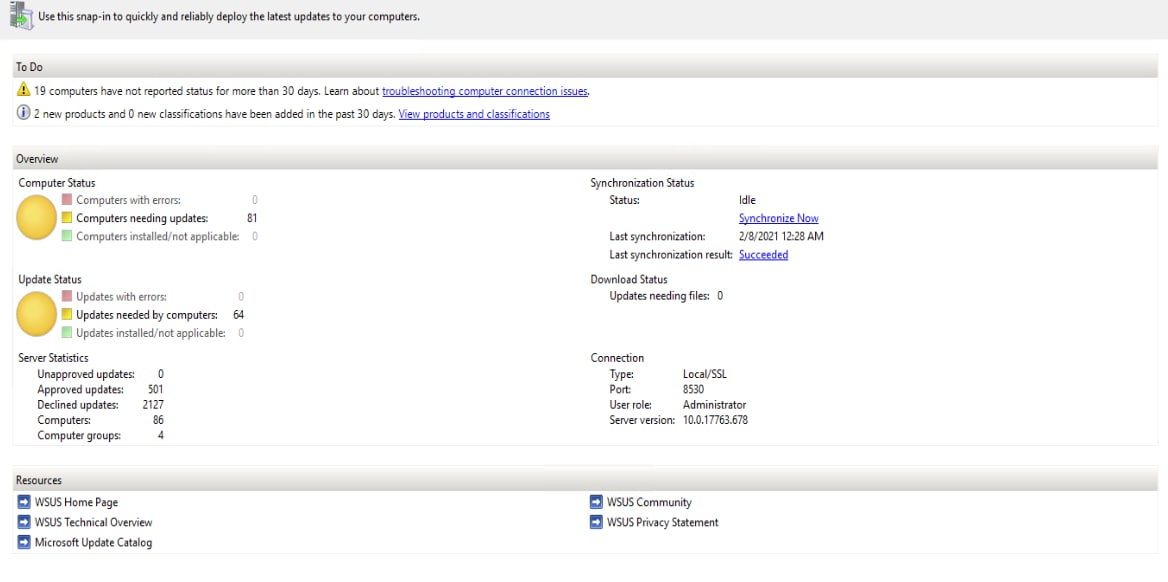Click the Overview section header

(585, 159)
